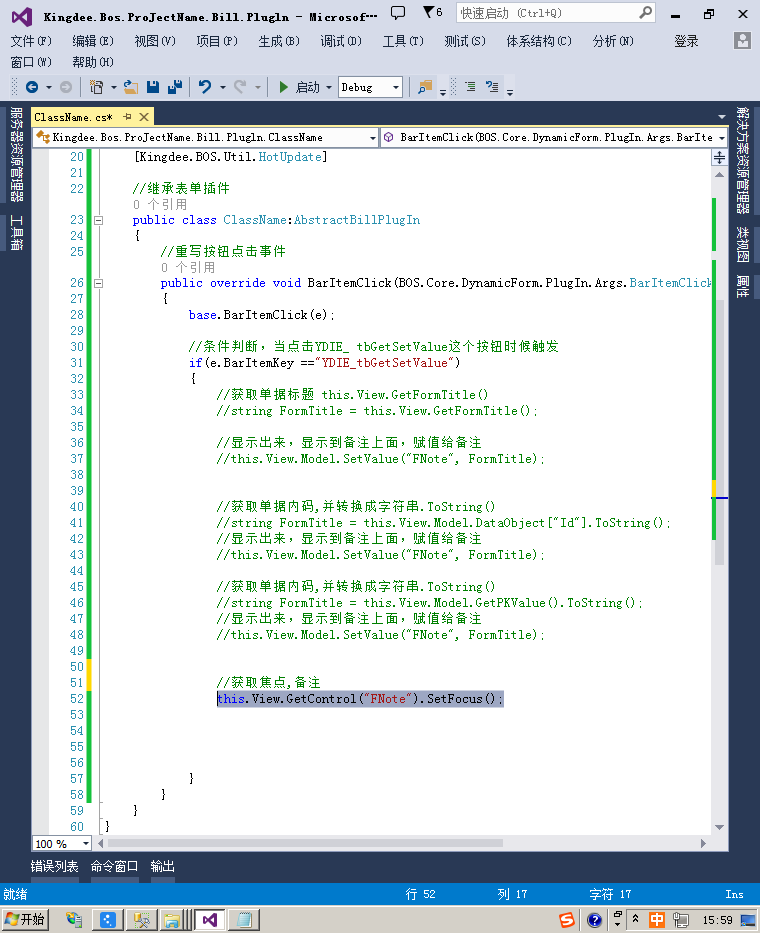The height and width of the screenshot is (933, 760).
Task: Click the Save All icon
Action: pyautogui.click(x=175, y=87)
